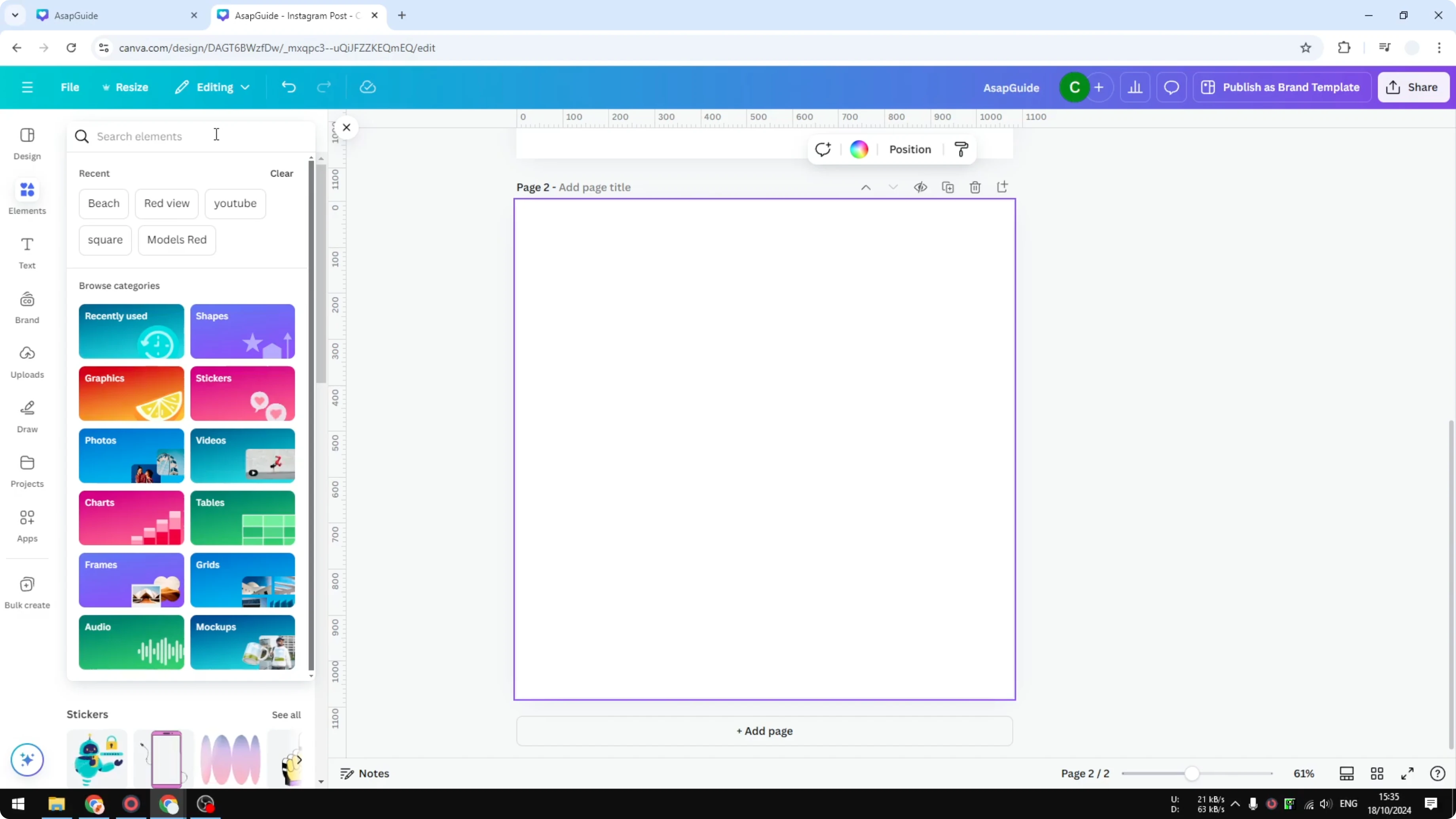Open the Bulk create panel
Viewport: 1456px width, 819px height.
click(x=27, y=591)
